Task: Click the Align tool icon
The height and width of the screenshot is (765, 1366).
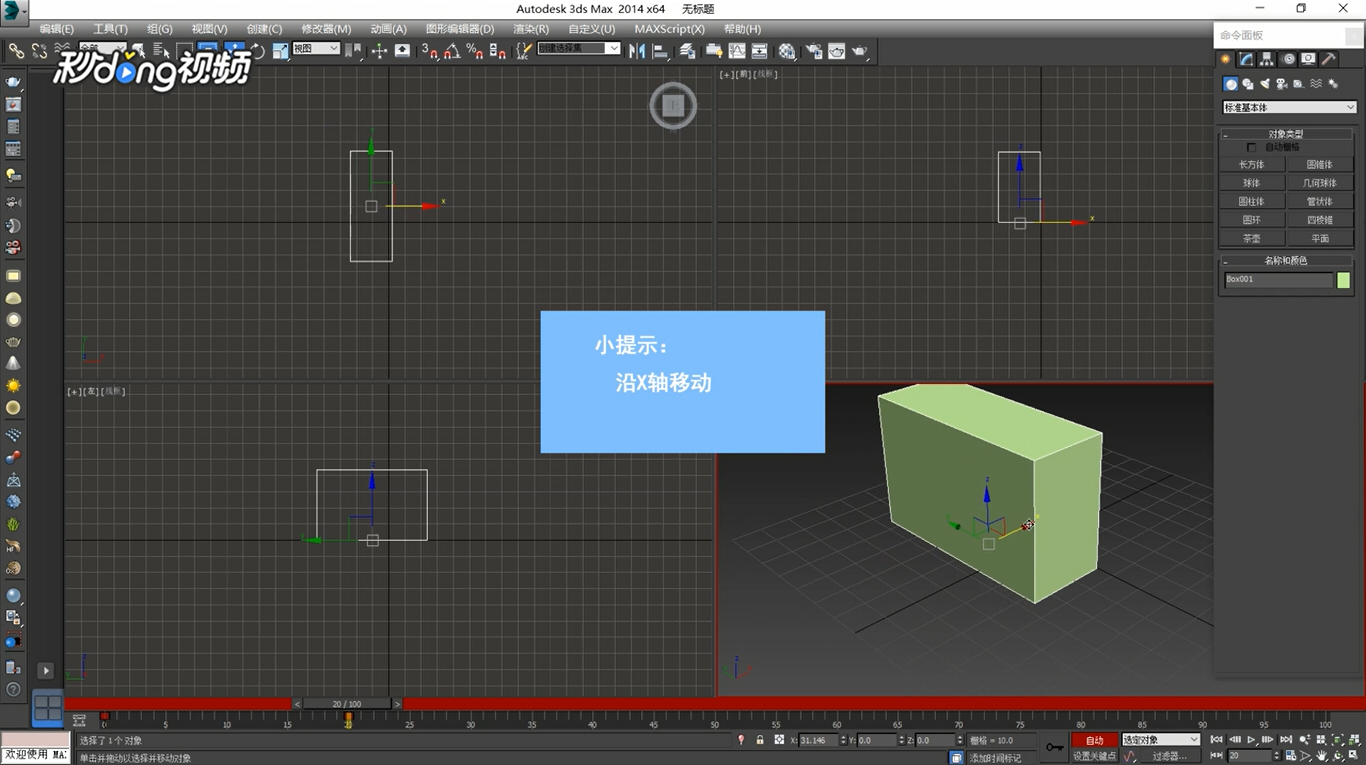Action: 660,50
